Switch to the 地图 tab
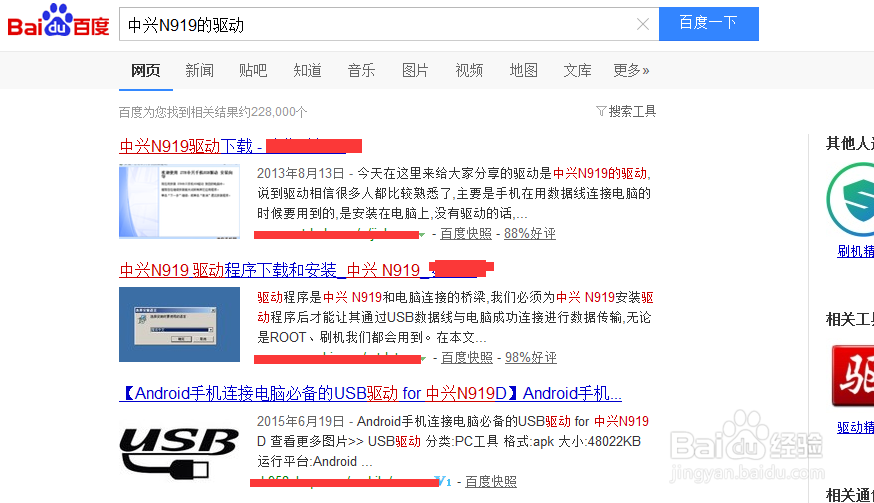 tap(523, 70)
